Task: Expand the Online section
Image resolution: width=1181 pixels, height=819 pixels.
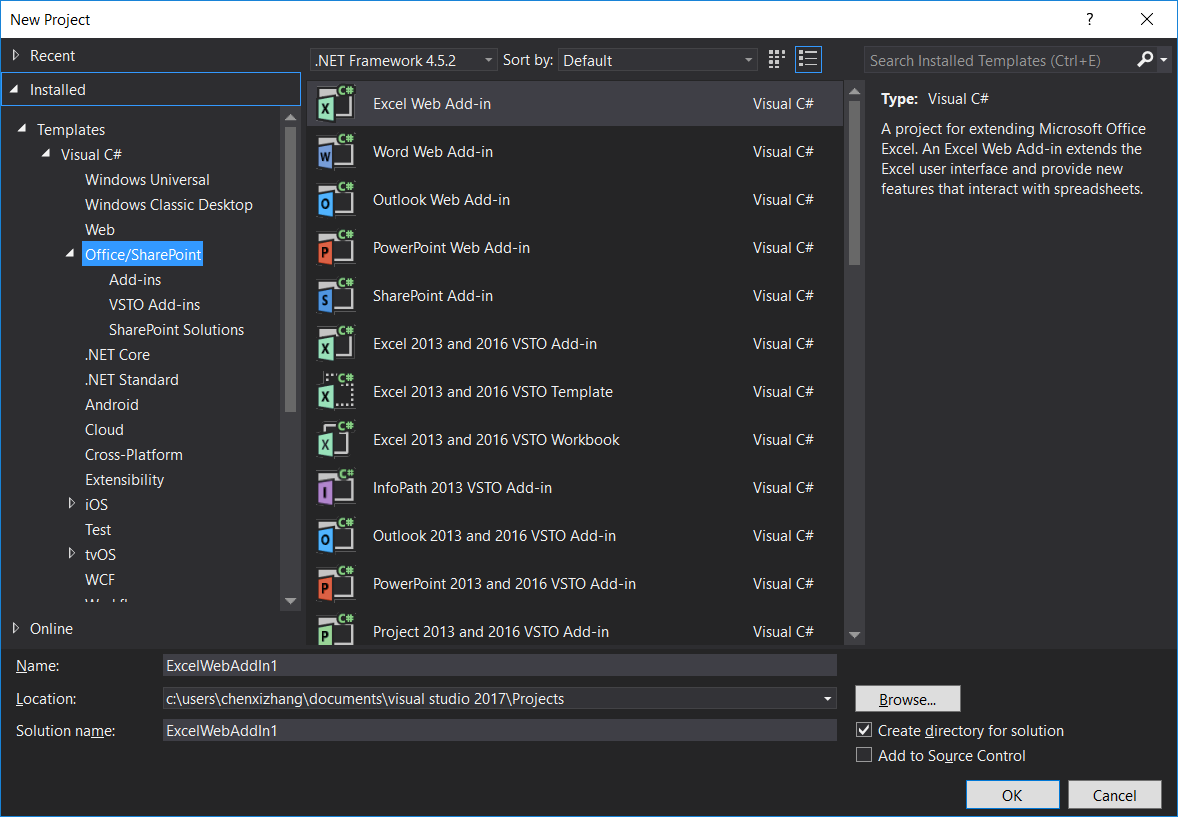Action: (16, 629)
